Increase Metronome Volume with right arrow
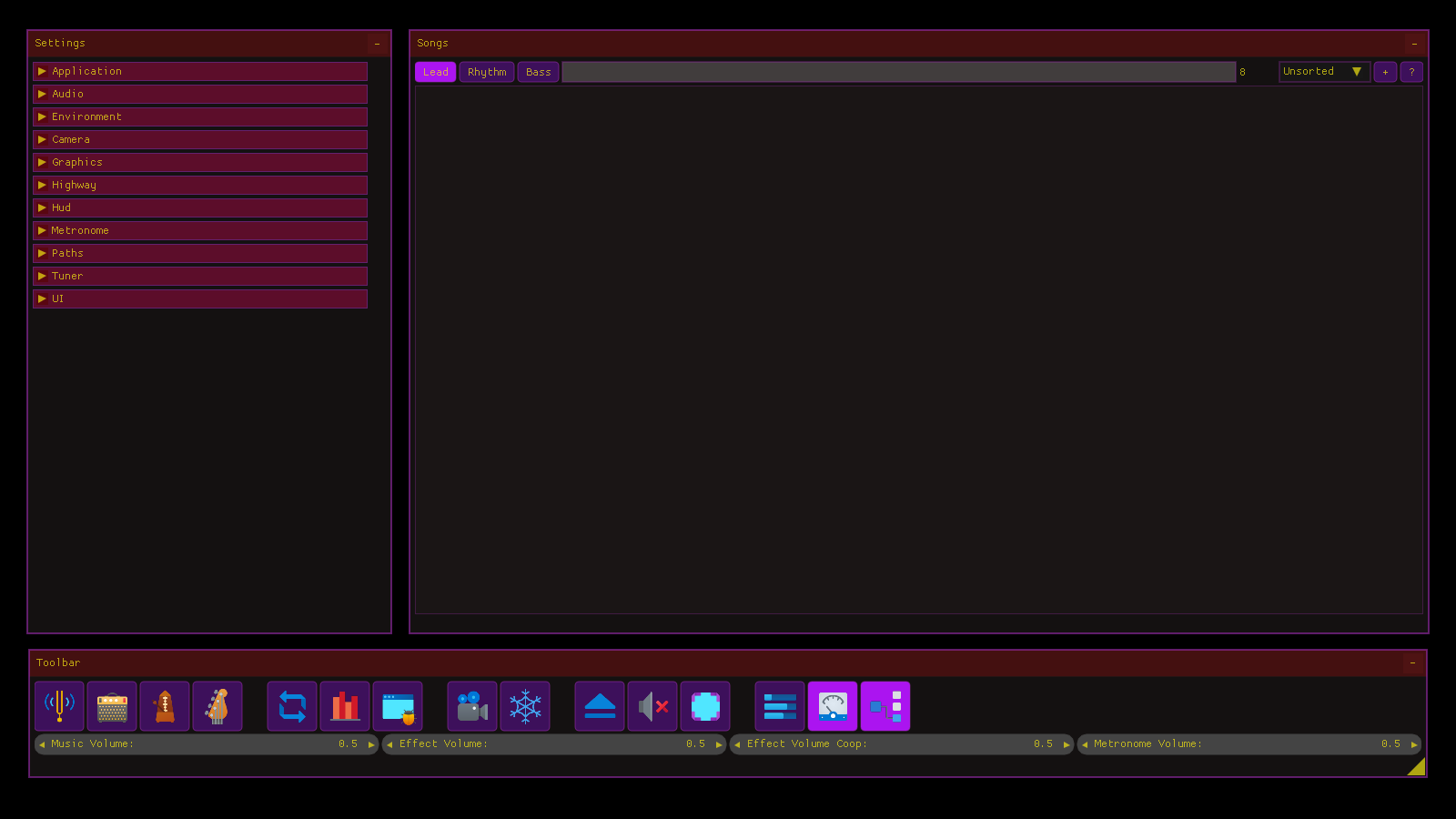 (x=1414, y=744)
